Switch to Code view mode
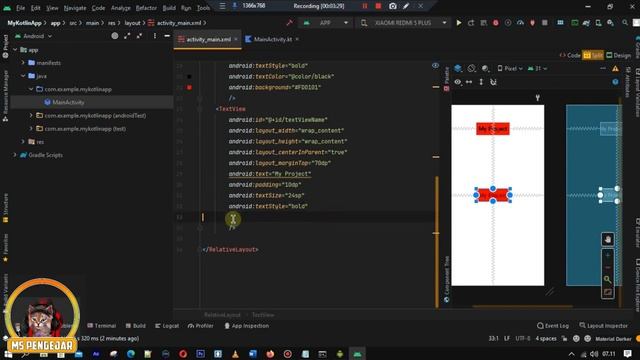Viewport: 640px width, 360px height. (x=570, y=55)
